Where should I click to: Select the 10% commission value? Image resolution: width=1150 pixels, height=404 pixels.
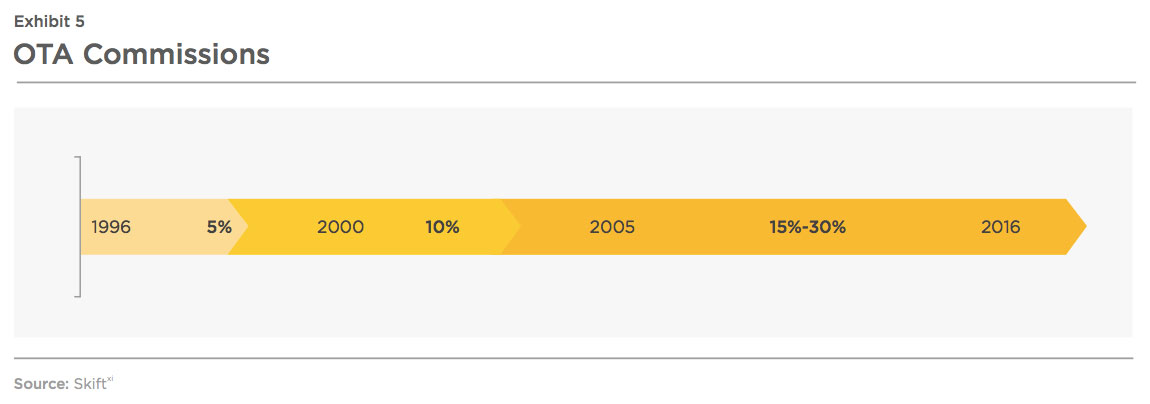pos(442,227)
